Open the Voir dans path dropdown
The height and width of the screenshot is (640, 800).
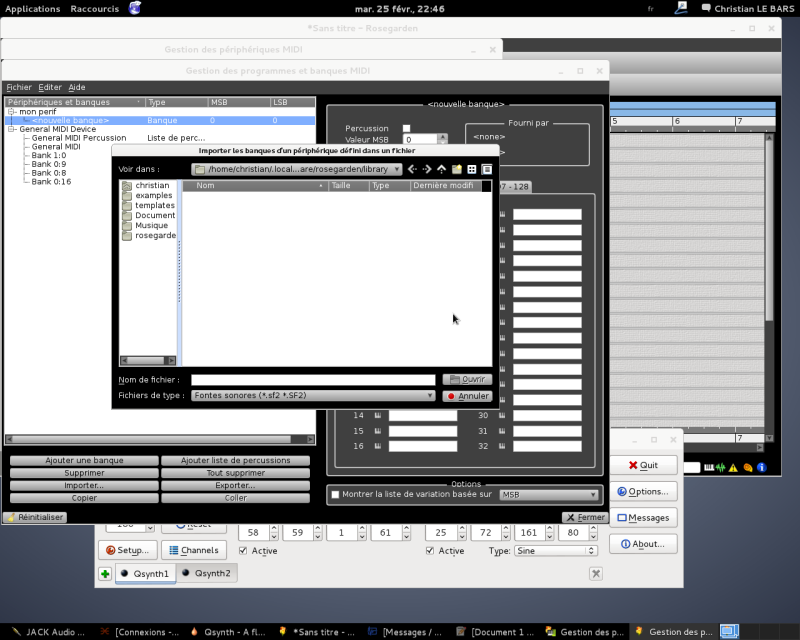[297, 169]
